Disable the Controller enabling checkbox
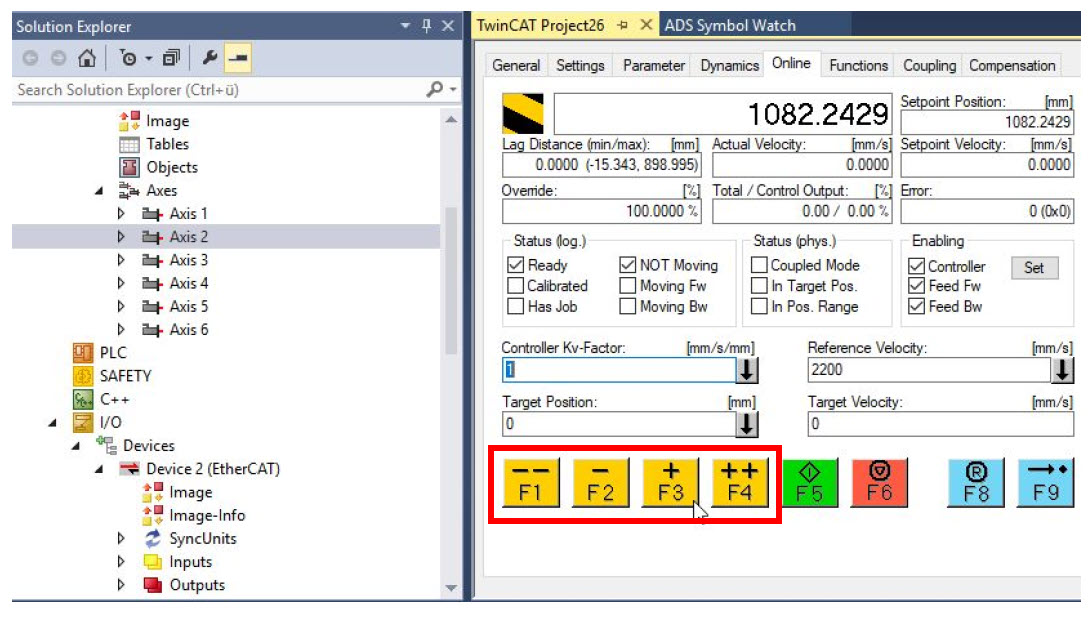Viewport: 1091px width, 626px height. (x=916, y=266)
